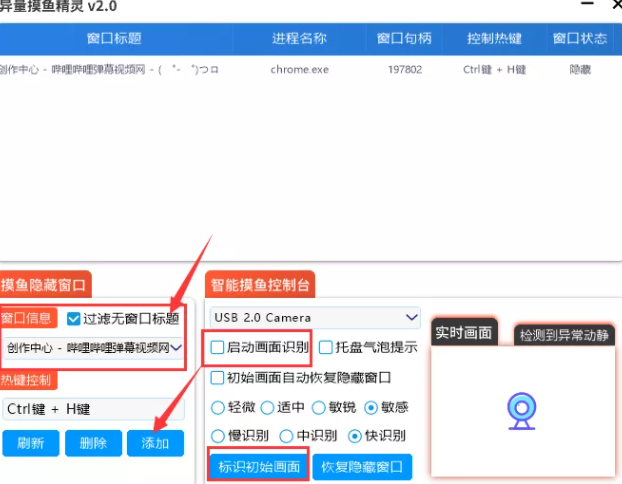Screen dimensions: 622x484
Task: Choose the 中识别 speed option
Action: point(286,436)
